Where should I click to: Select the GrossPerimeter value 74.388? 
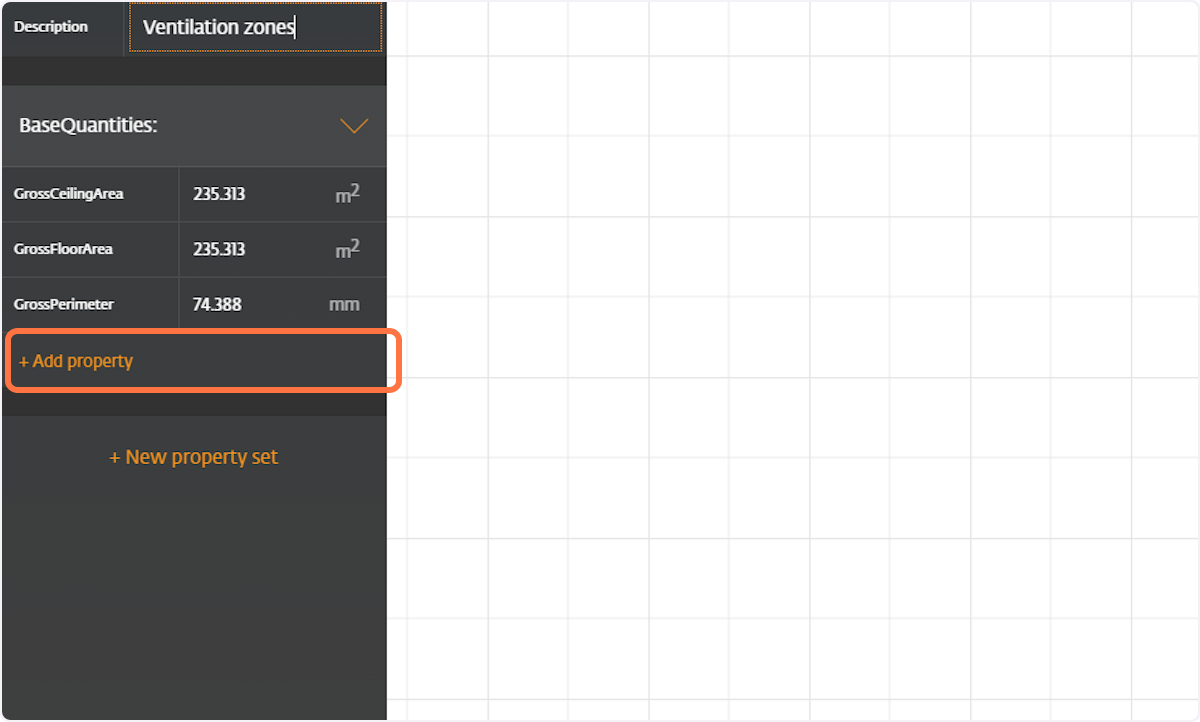(x=217, y=304)
